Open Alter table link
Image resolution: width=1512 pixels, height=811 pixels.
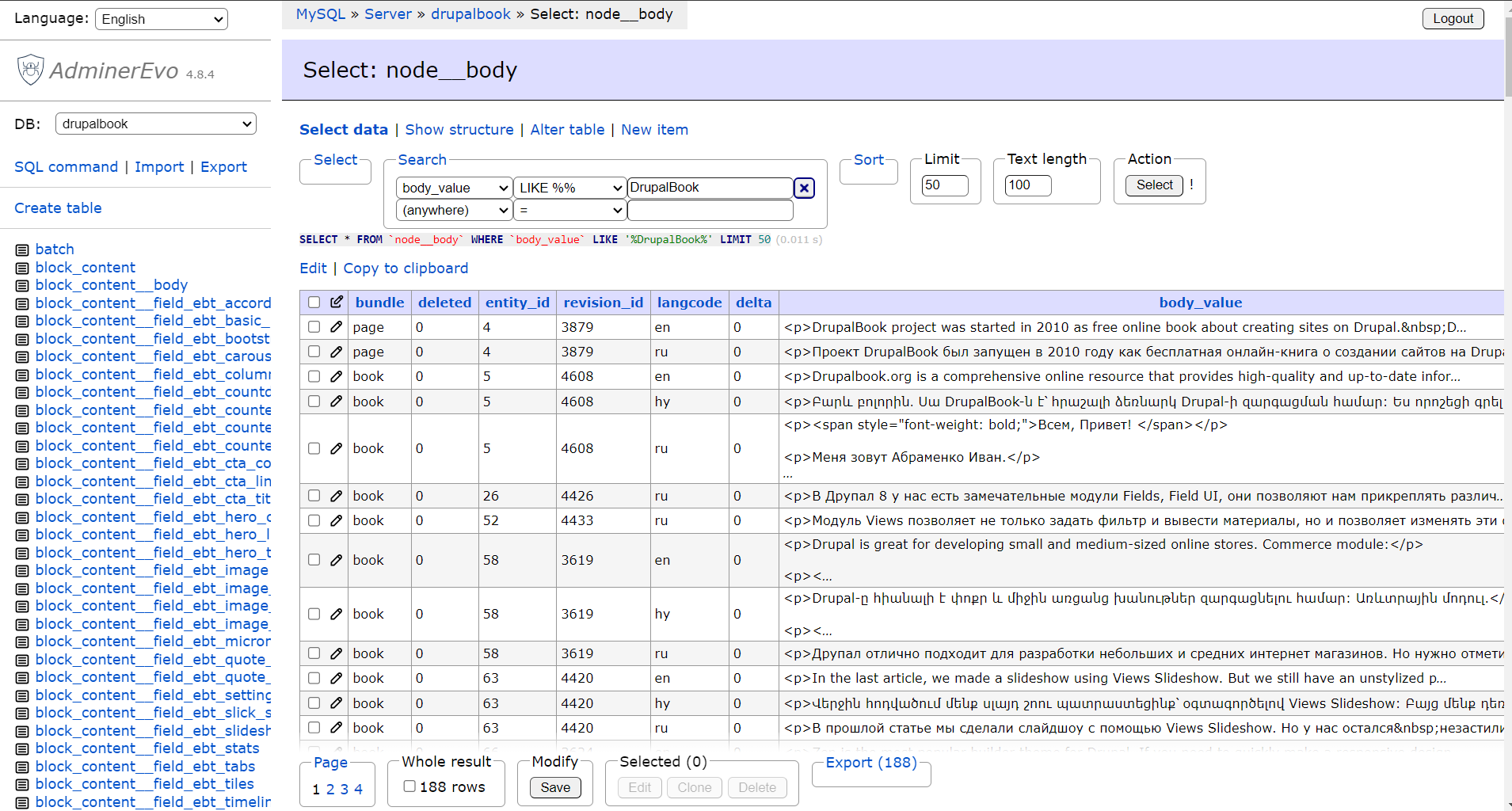pyautogui.click(x=567, y=129)
